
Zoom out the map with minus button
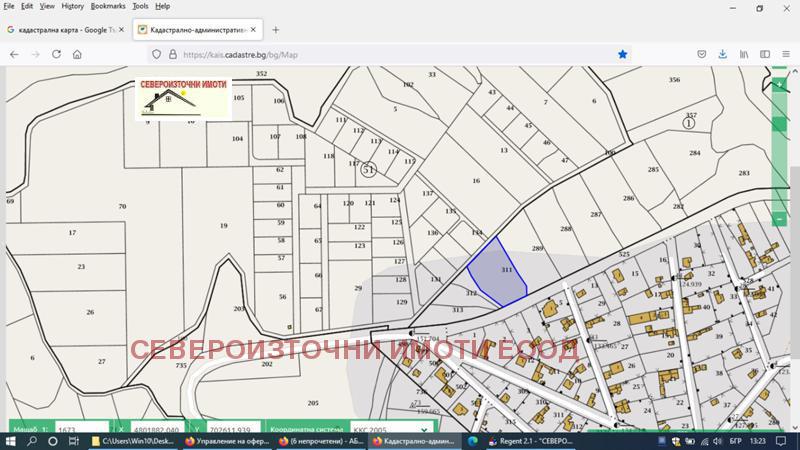(x=780, y=219)
